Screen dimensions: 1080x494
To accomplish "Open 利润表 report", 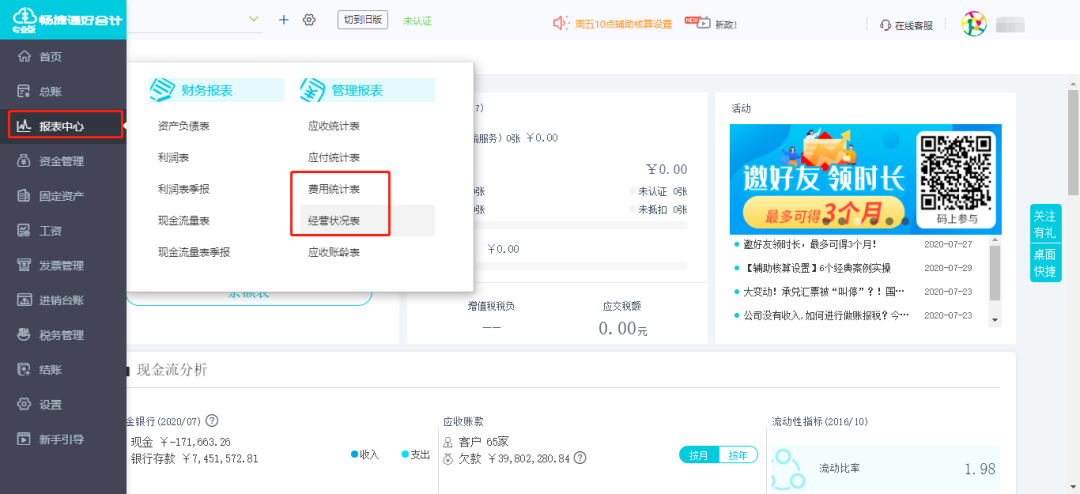I will 174,157.
